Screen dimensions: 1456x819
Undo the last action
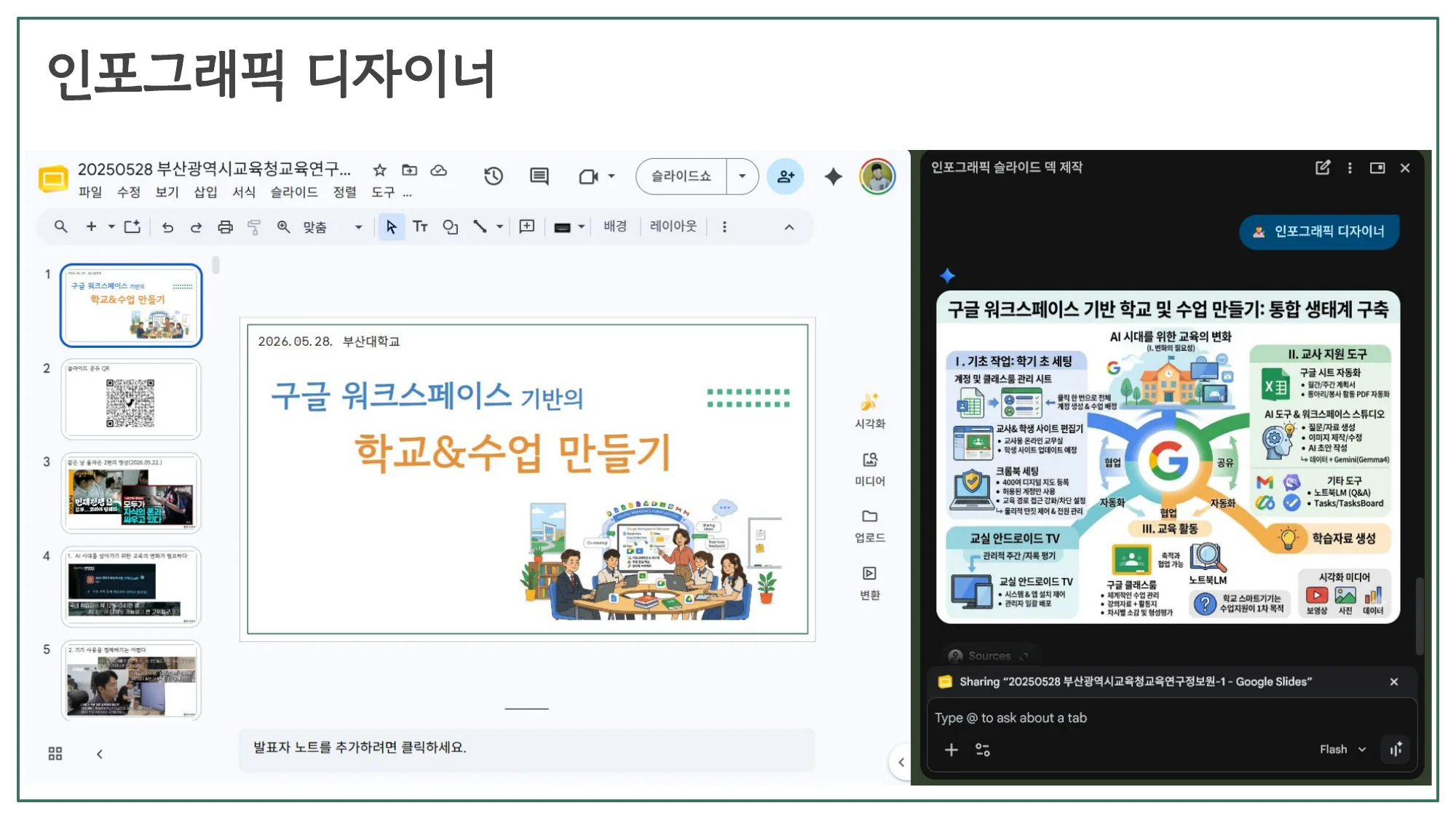pyautogui.click(x=168, y=227)
